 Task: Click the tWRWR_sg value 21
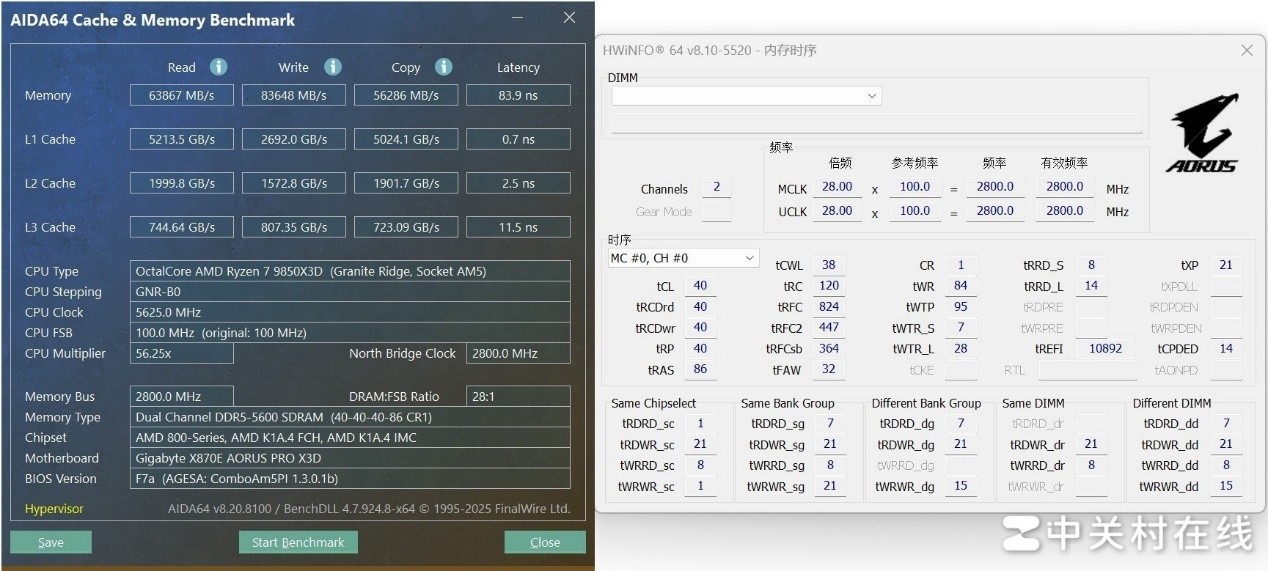(830, 486)
